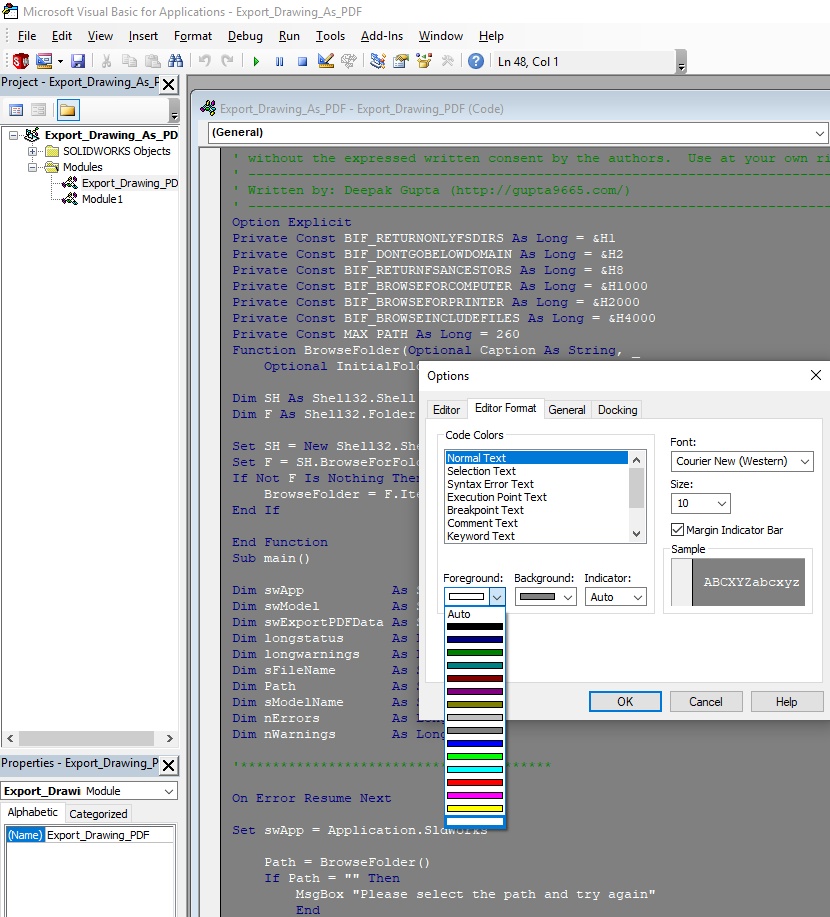
Task: Choose Auto in the foreground color list
Action: [x=474, y=614]
